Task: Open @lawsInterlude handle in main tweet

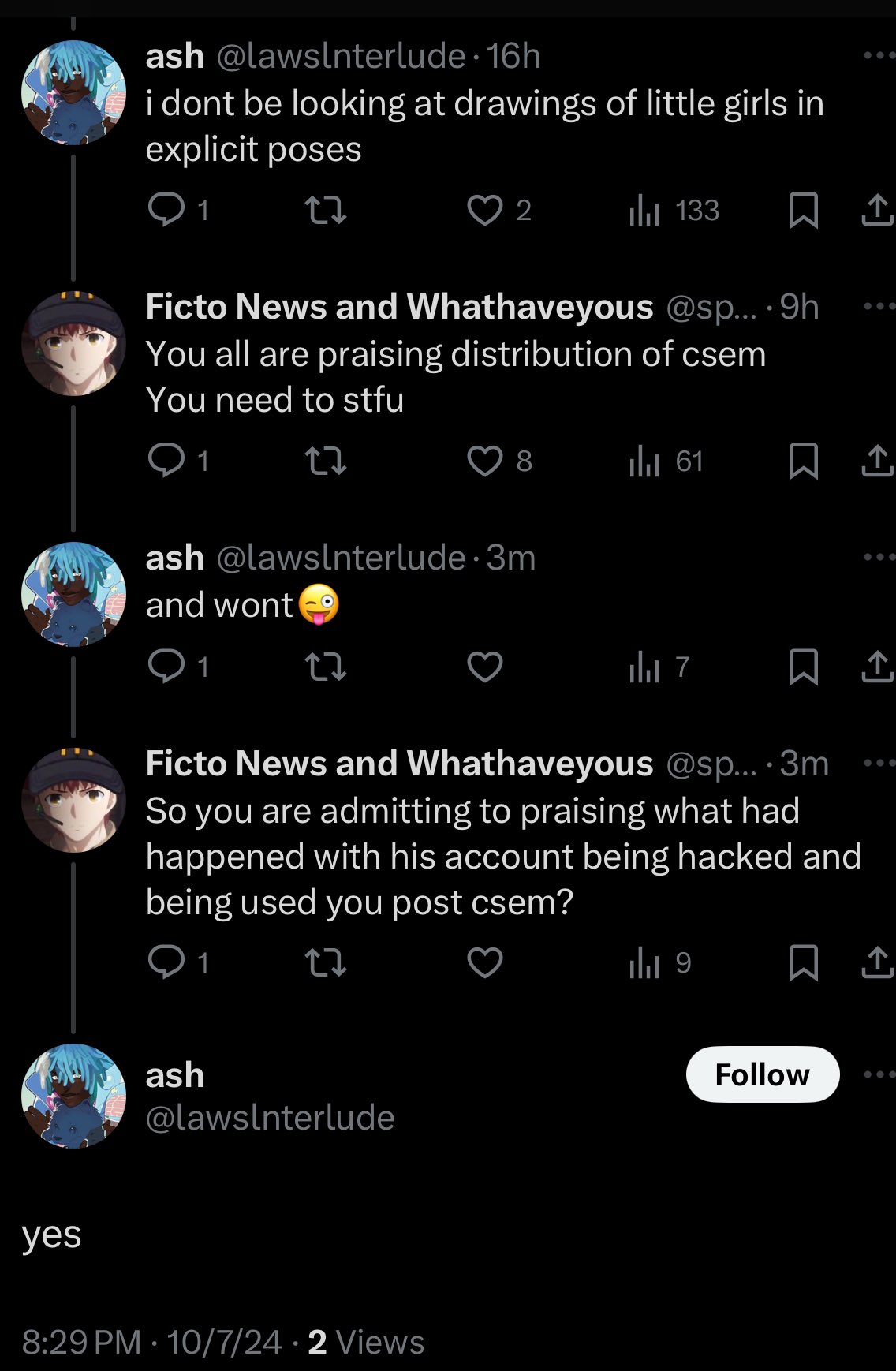Action: tap(270, 1118)
